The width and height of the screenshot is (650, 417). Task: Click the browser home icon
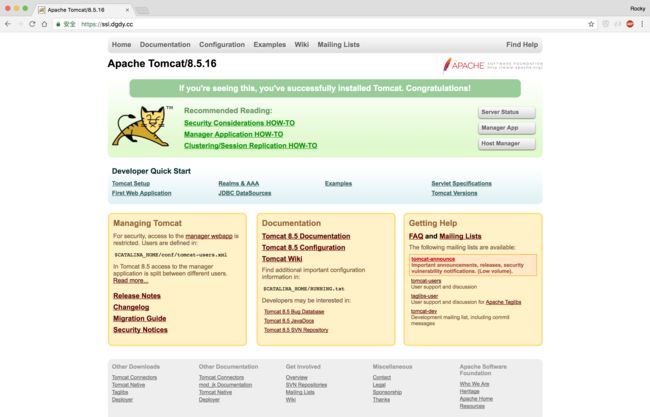click(44, 24)
